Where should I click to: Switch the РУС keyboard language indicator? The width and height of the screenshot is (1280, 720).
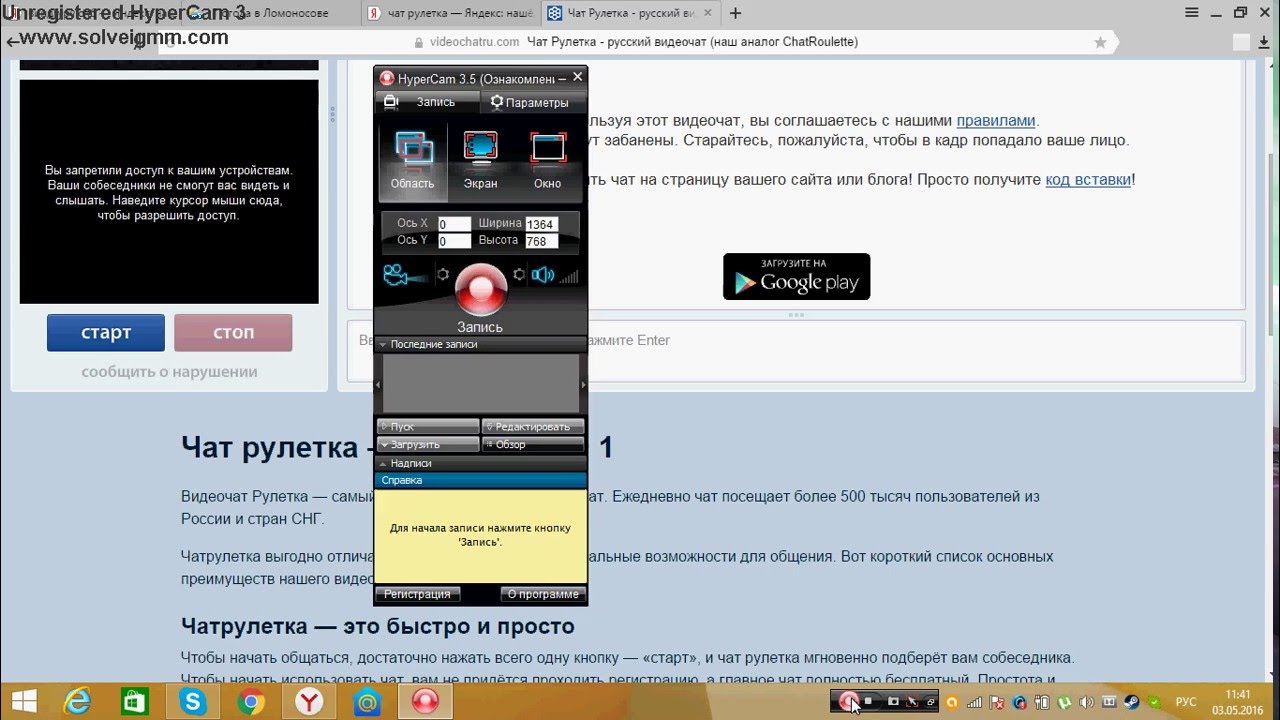click(x=1185, y=703)
